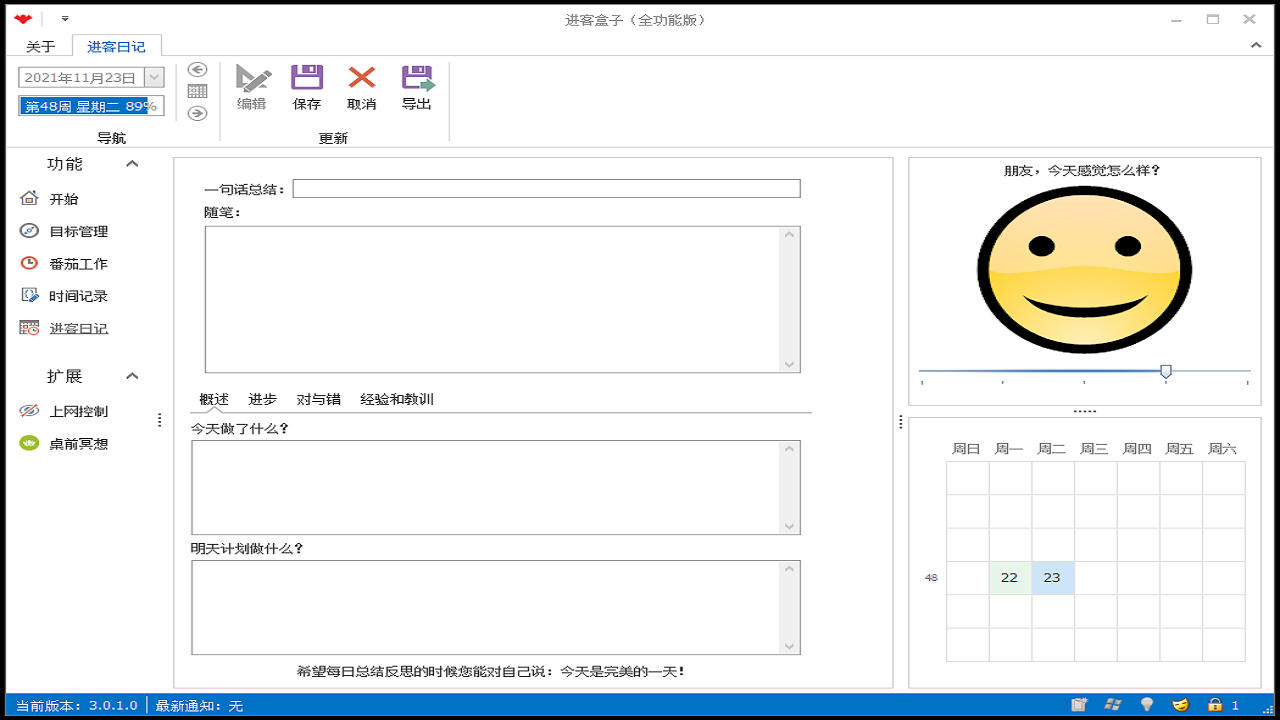Click the mask face icon in status bar
1280x720 pixels.
1180,704
